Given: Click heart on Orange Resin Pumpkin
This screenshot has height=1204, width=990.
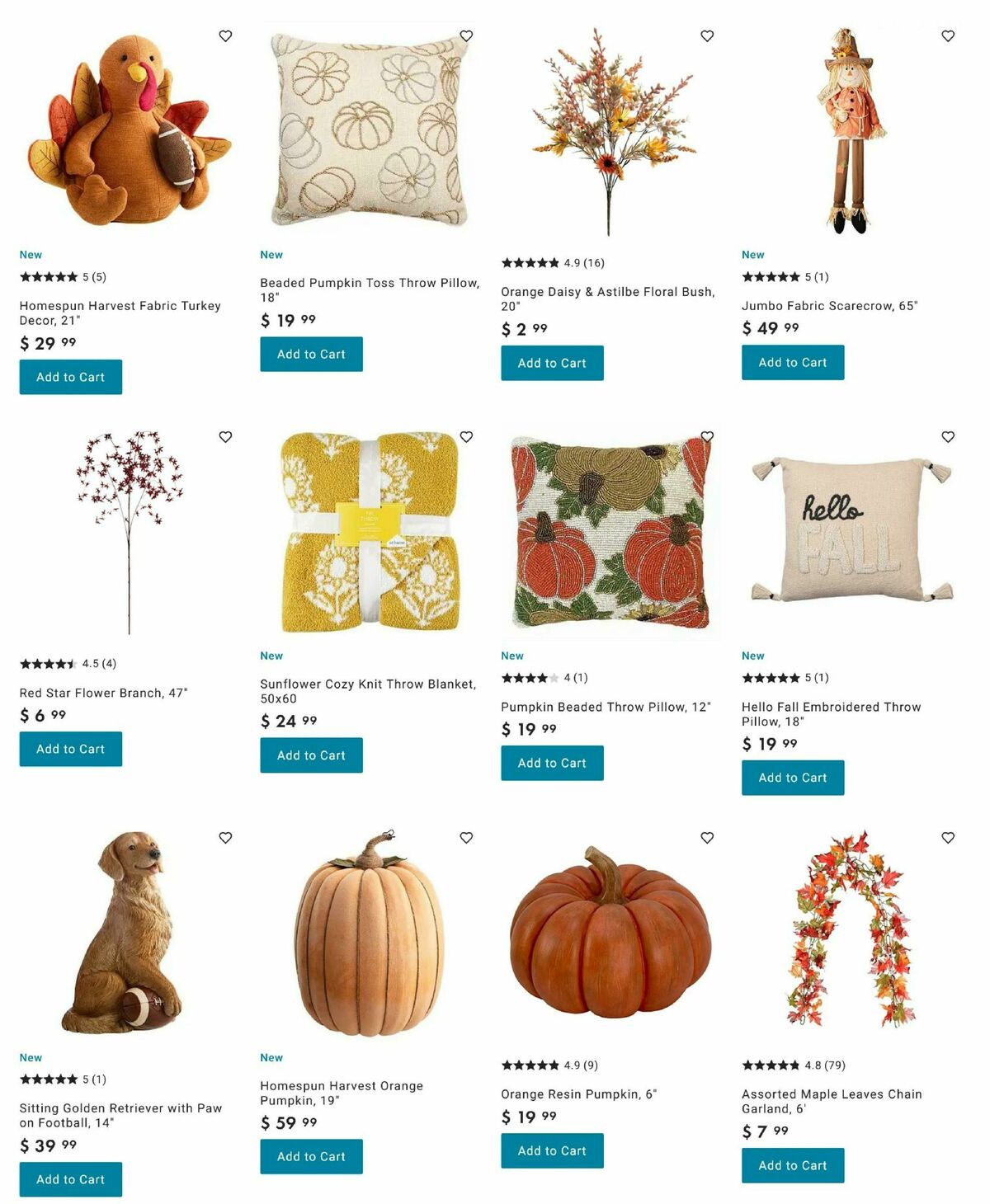Looking at the screenshot, I should click(x=707, y=838).
